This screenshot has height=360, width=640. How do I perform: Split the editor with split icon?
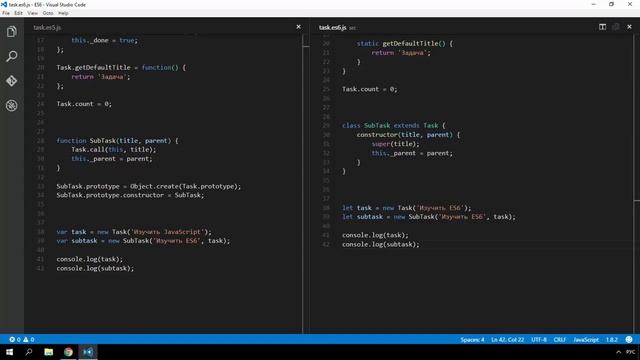point(602,27)
